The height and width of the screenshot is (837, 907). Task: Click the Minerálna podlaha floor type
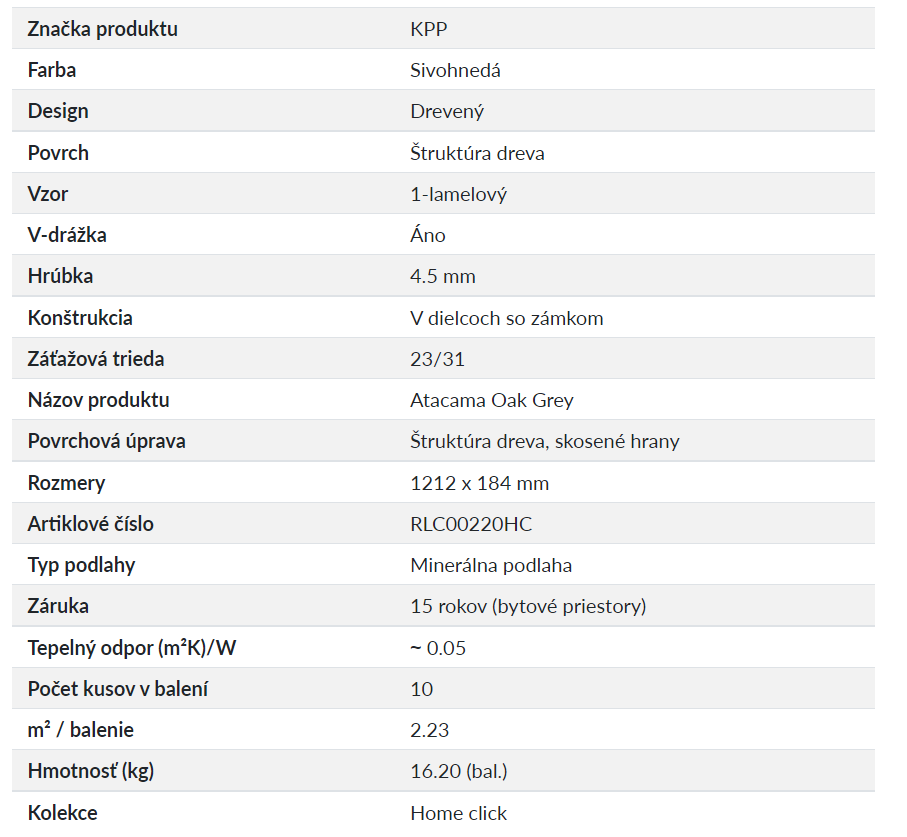(491, 565)
